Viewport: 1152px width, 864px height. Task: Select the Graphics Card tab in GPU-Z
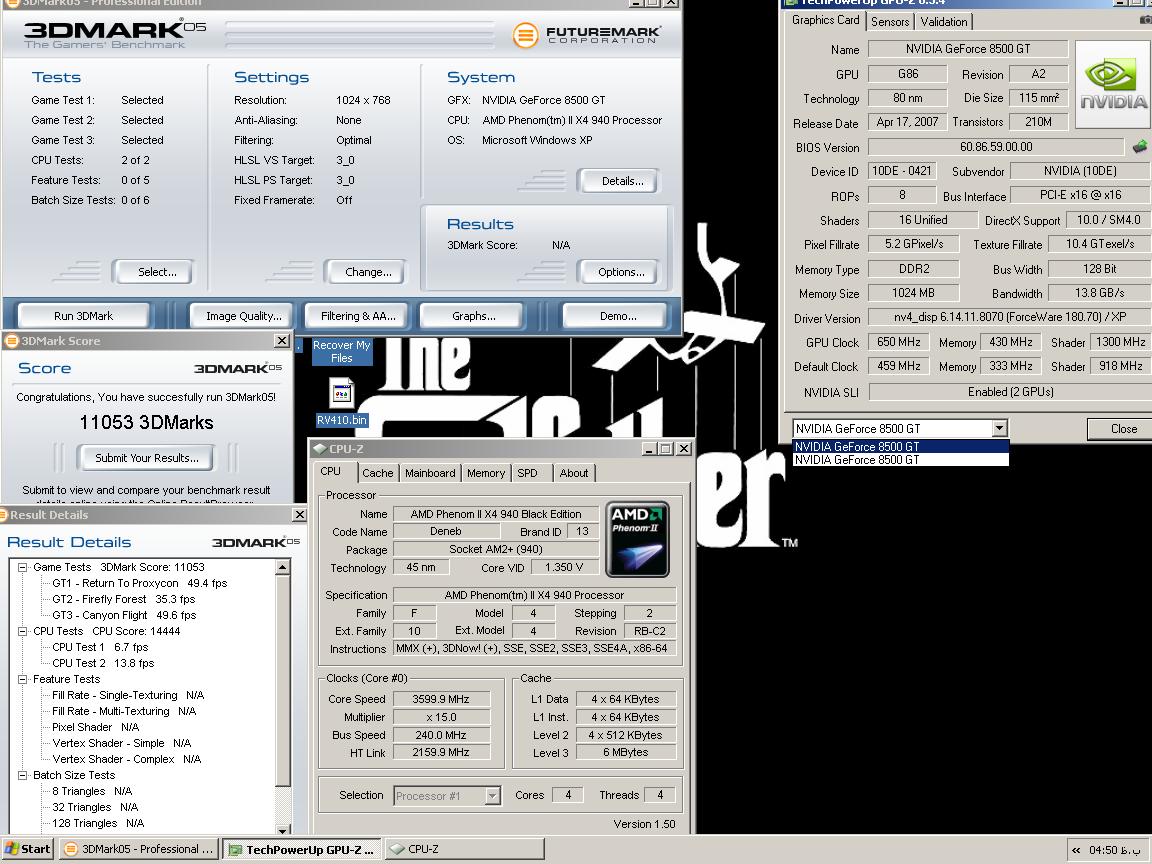click(x=825, y=20)
